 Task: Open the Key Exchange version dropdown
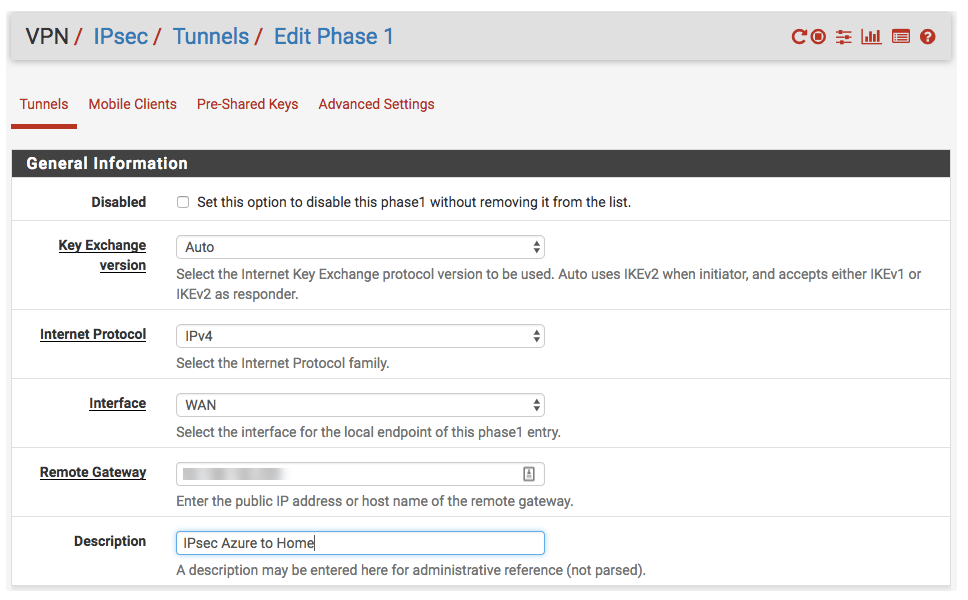point(360,247)
